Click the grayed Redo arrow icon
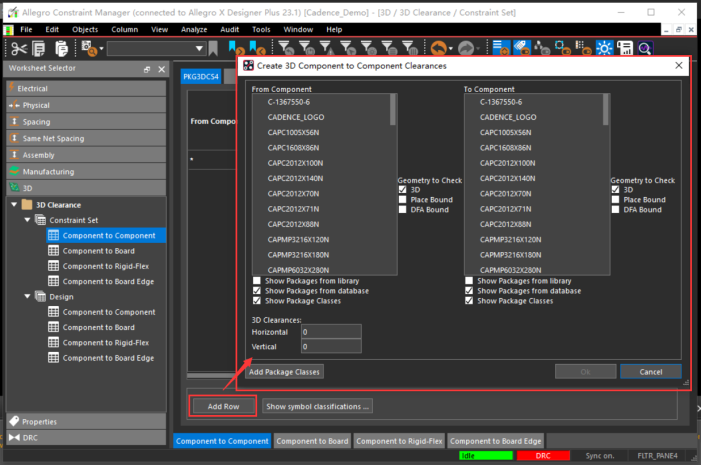The width and height of the screenshot is (701, 465). (x=466, y=48)
